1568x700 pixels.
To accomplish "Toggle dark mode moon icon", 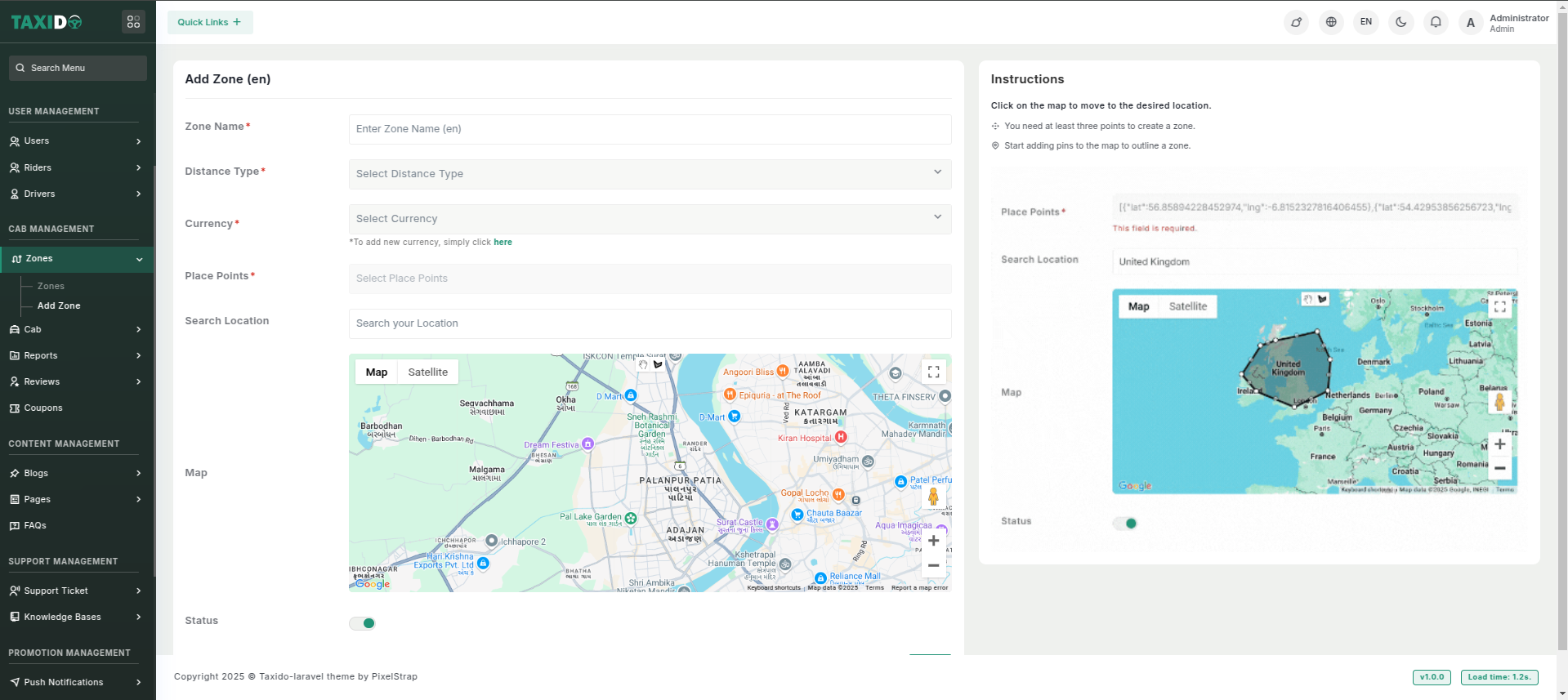I will pyautogui.click(x=1400, y=22).
